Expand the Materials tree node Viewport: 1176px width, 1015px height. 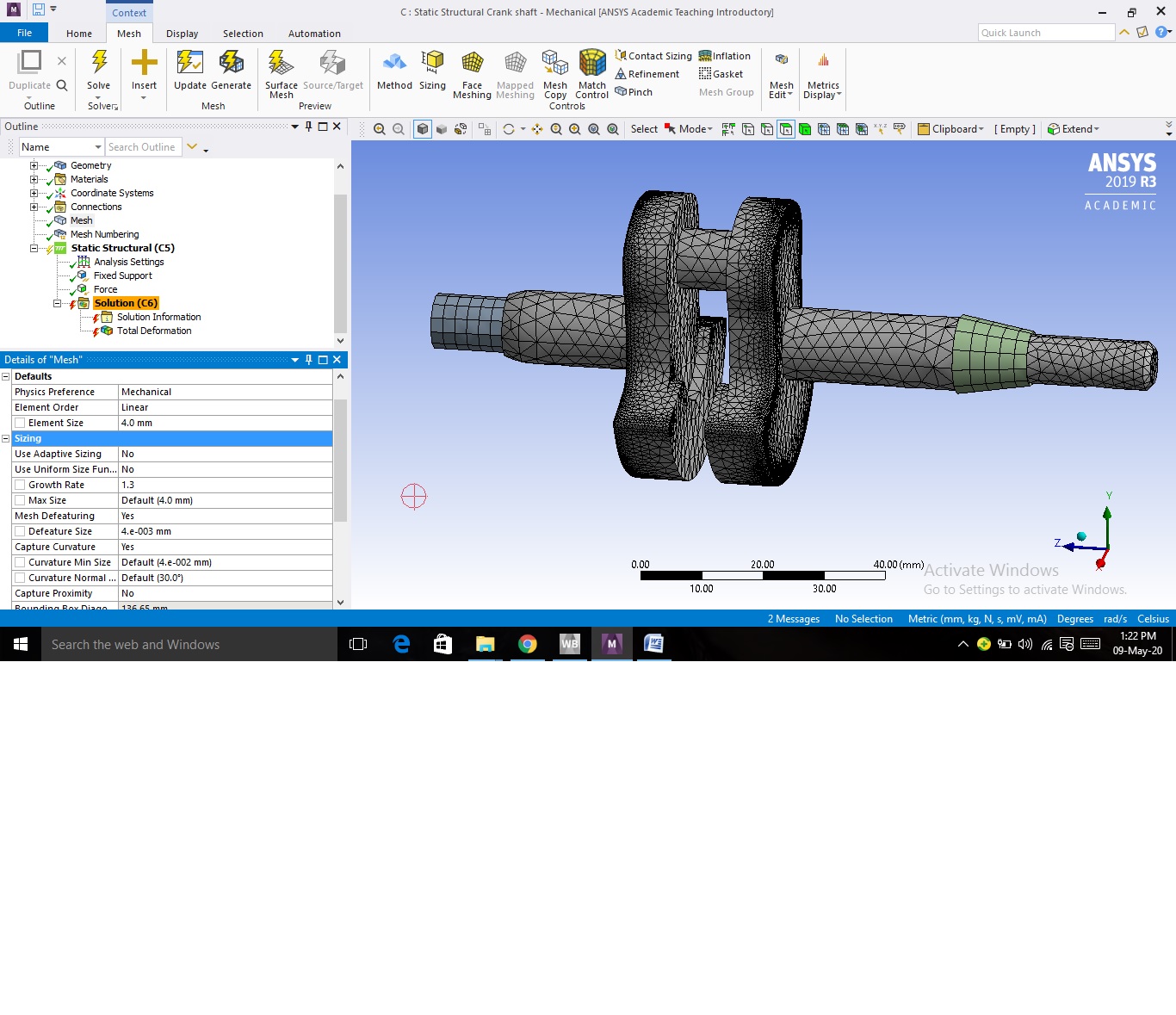[x=34, y=179]
